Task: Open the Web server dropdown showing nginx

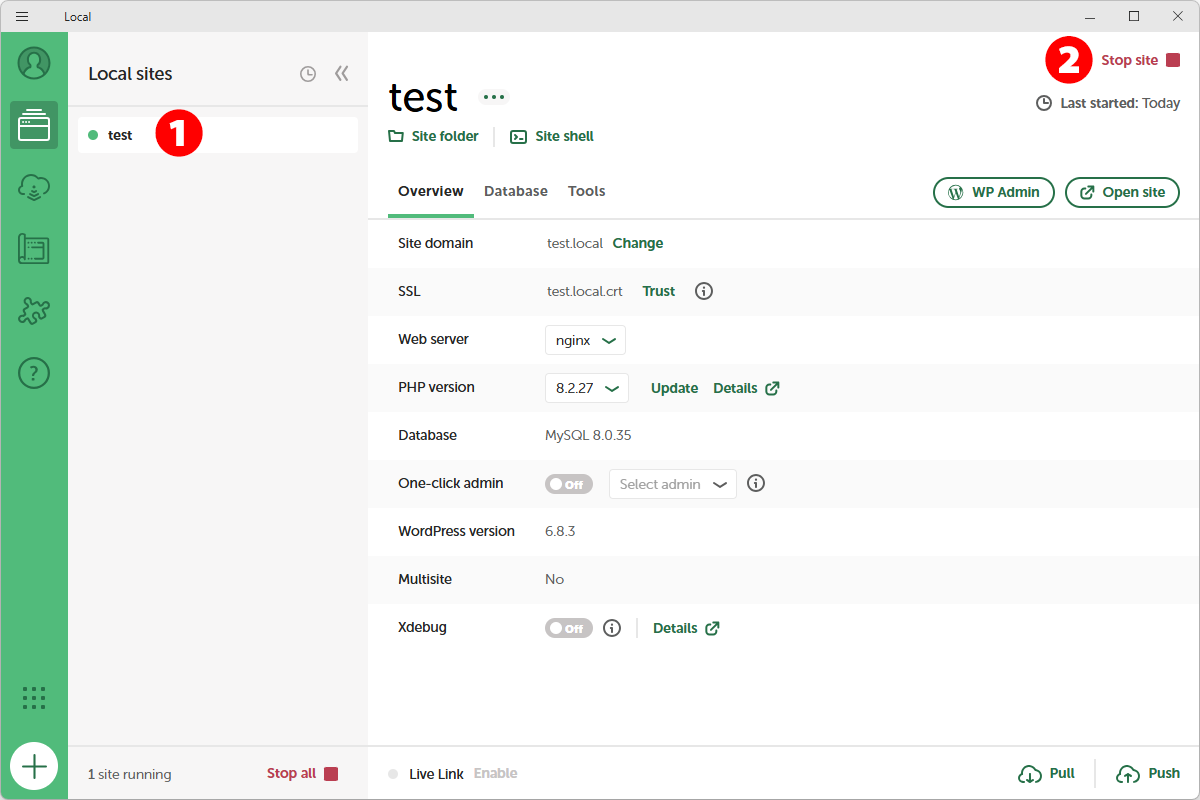Action: tap(585, 340)
